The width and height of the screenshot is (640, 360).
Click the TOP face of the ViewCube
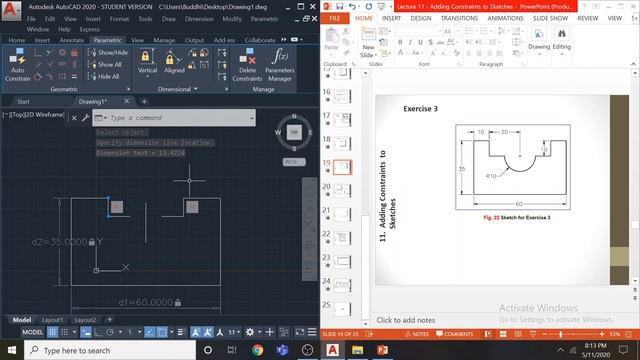coord(294,132)
